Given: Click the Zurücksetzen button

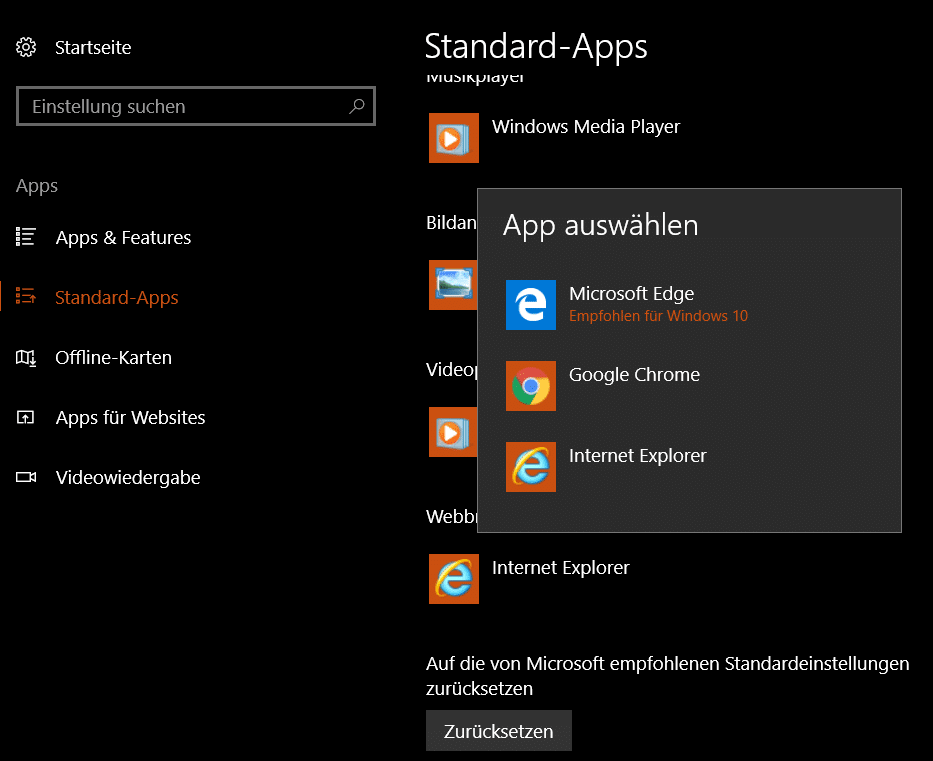Looking at the screenshot, I should (499, 731).
